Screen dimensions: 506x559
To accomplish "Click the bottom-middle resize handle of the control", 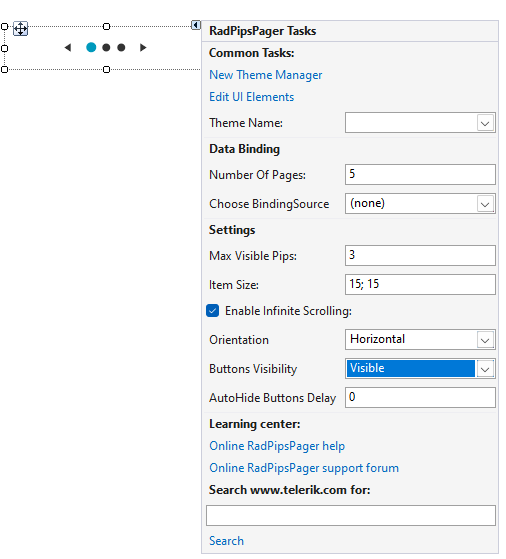I will click(x=106, y=70).
